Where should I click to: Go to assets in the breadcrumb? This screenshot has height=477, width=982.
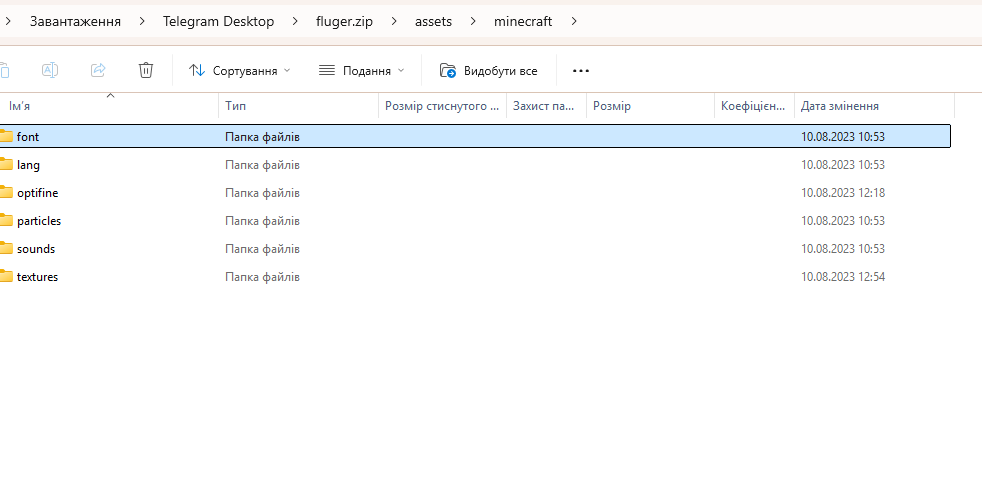[x=433, y=21]
